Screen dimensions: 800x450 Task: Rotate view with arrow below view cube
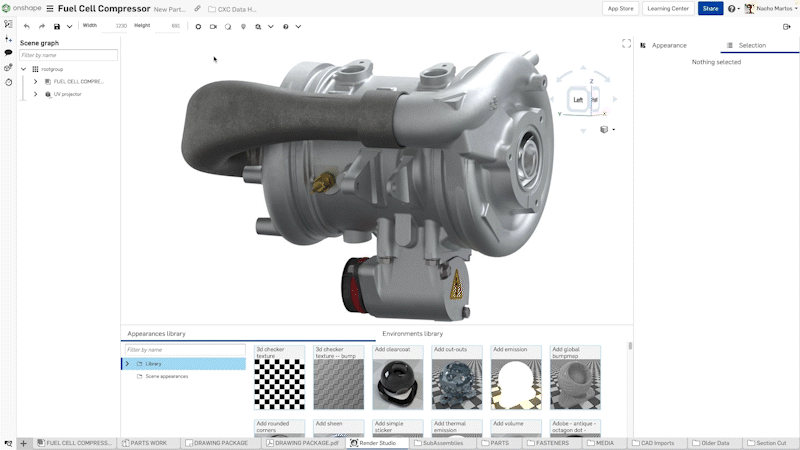(583, 131)
